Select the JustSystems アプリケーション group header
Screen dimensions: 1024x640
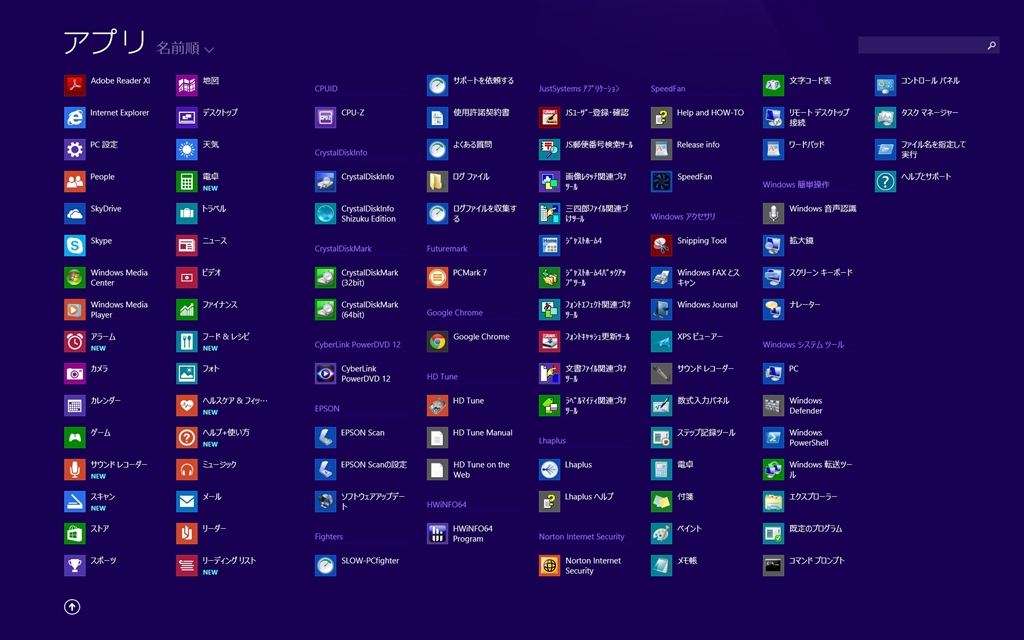[x=579, y=89]
